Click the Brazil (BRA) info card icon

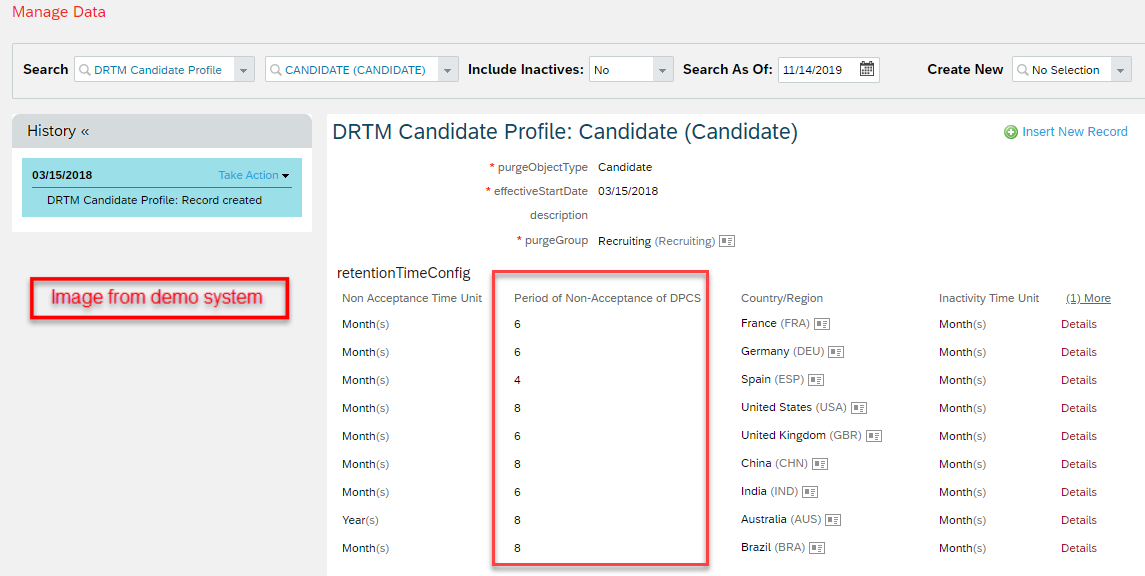tap(817, 548)
